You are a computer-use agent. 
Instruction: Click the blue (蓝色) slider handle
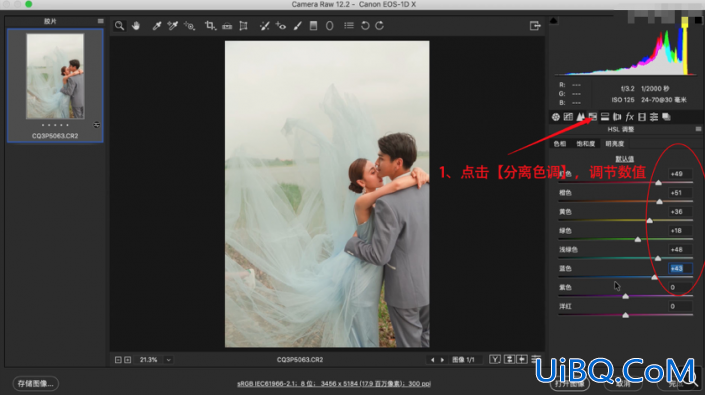tap(655, 277)
